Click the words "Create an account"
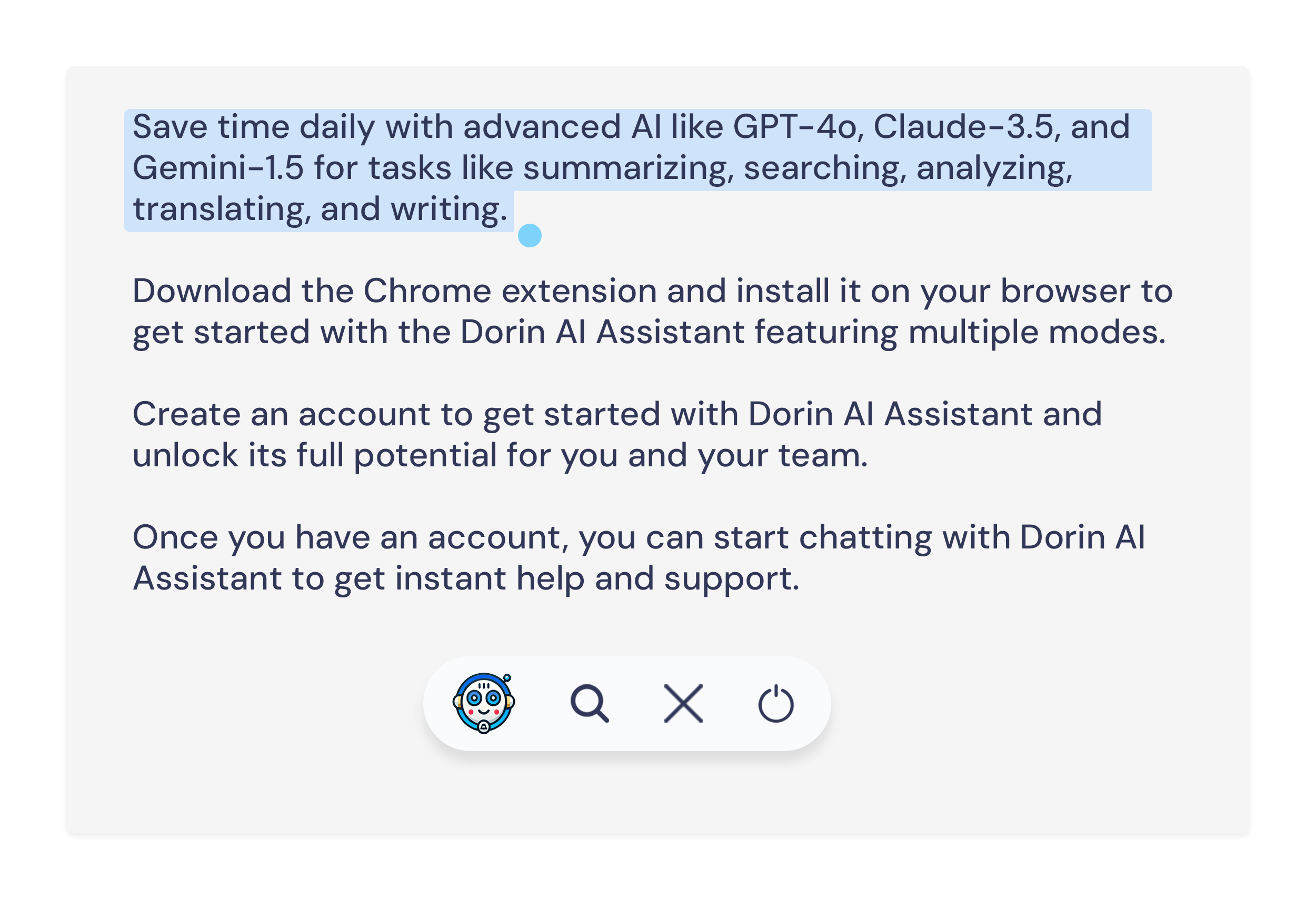Screen dimensions: 1316x899 pos(282,414)
